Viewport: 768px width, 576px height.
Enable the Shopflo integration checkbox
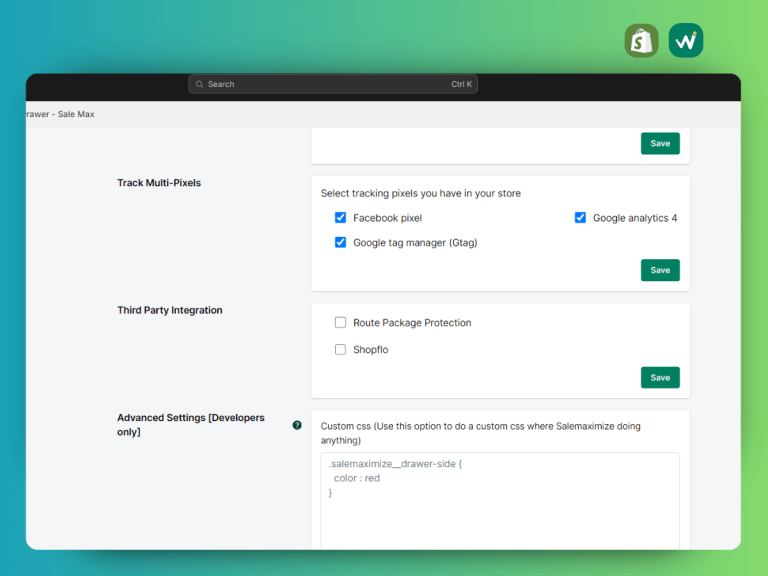tap(340, 349)
